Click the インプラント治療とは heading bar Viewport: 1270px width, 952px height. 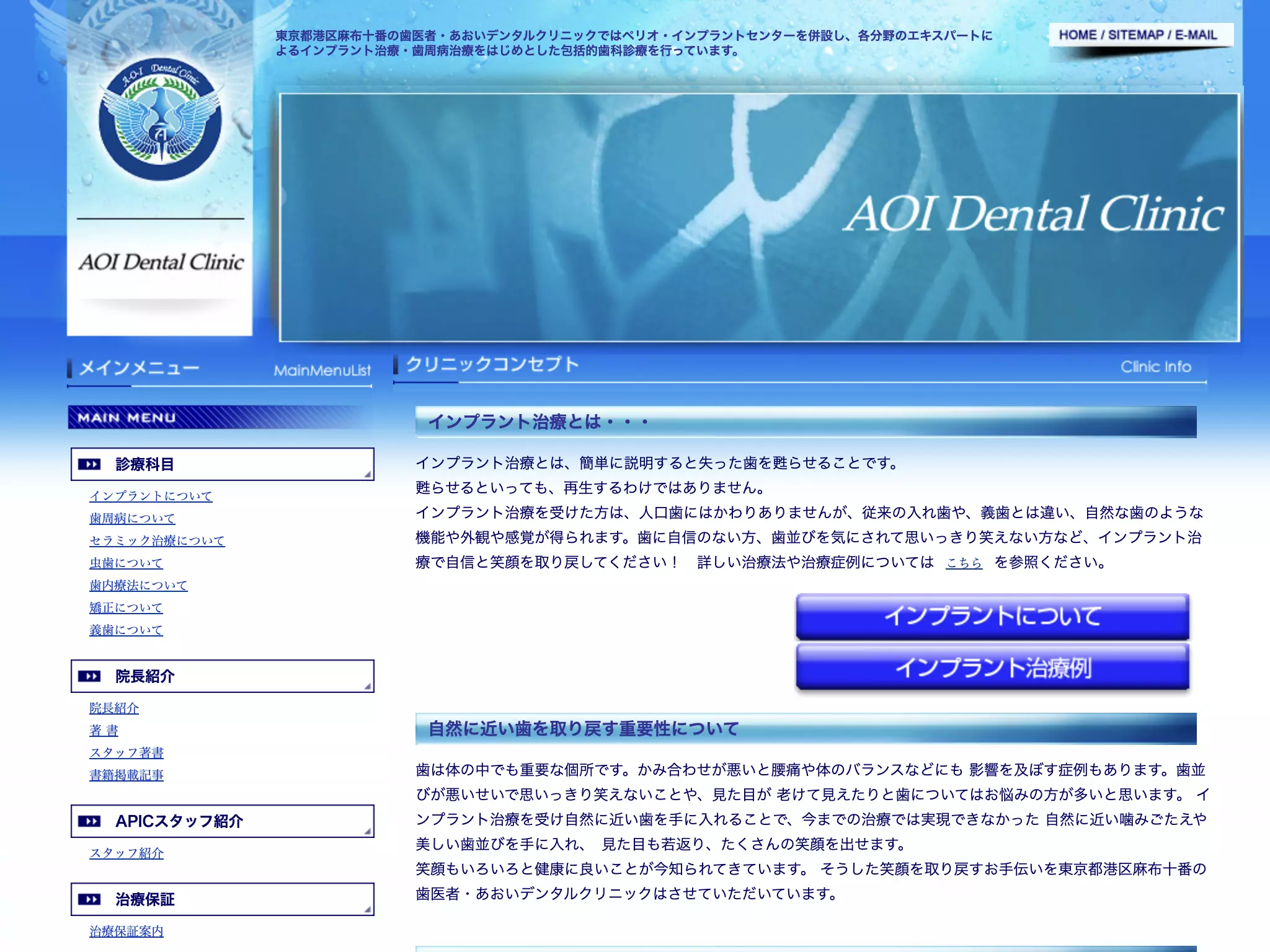click(x=806, y=422)
